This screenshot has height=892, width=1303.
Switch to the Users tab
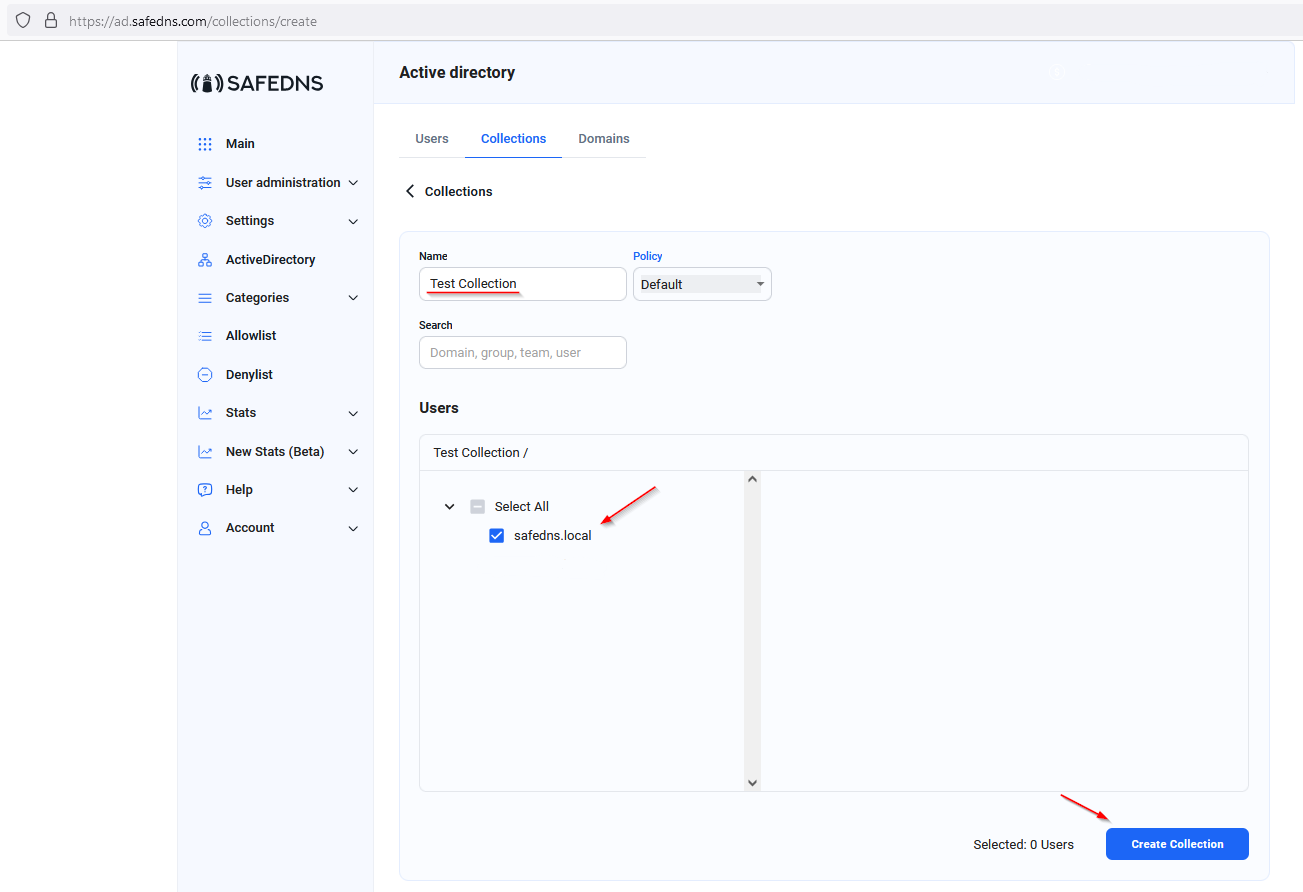(x=432, y=139)
